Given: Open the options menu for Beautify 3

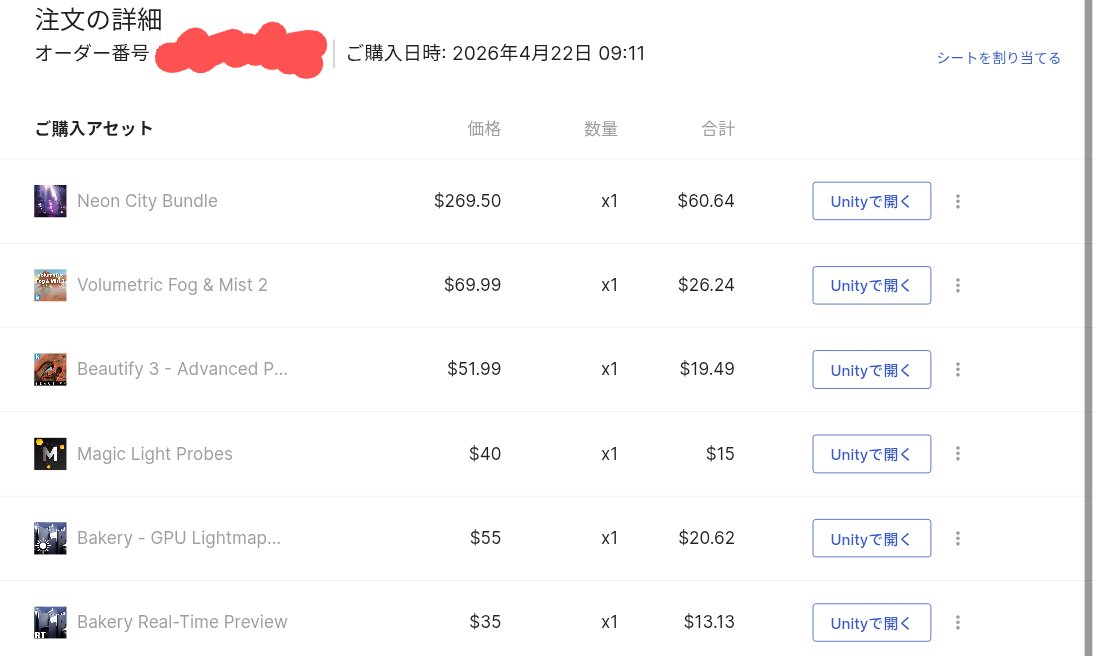Looking at the screenshot, I should [957, 369].
